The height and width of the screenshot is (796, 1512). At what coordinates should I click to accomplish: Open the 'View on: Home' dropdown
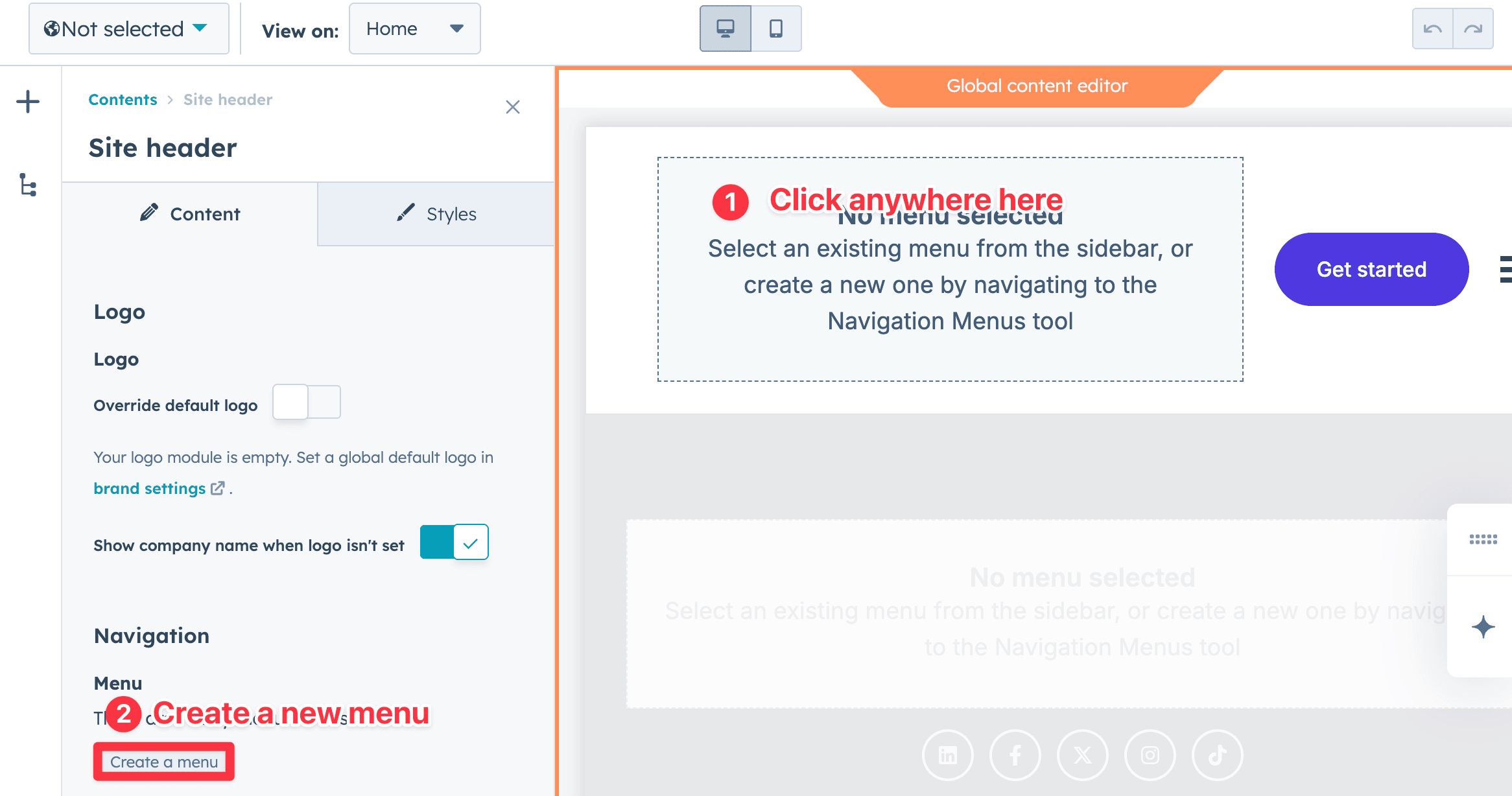pos(414,28)
